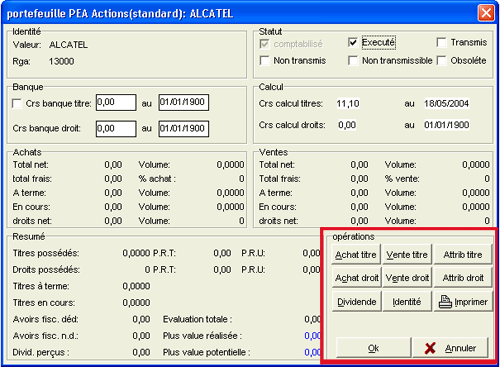Image resolution: width=500 pixels, height=367 pixels.
Task: Check the Non transmis option
Action: (264, 61)
